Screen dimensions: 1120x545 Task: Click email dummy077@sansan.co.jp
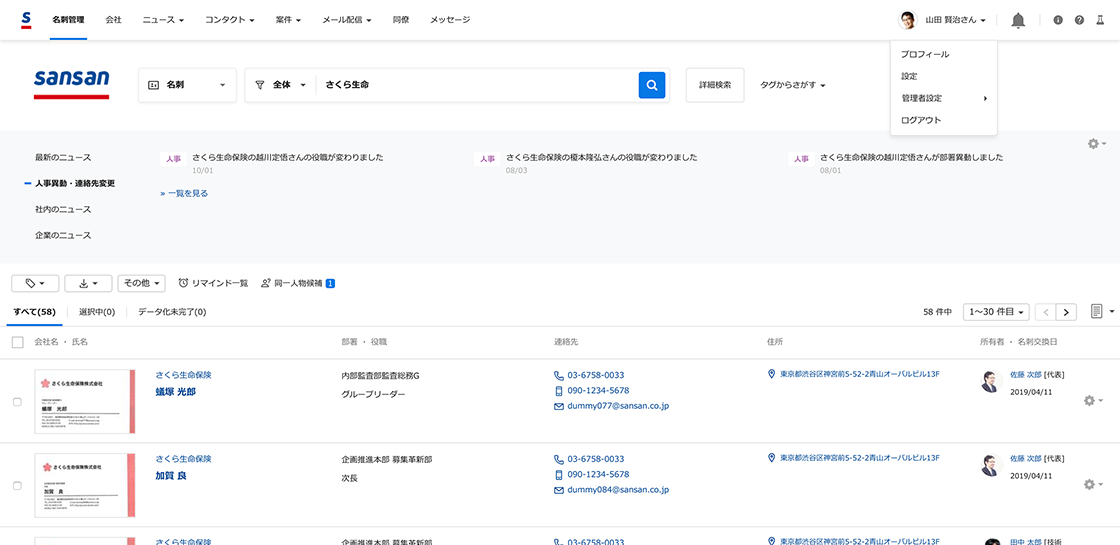click(618, 406)
